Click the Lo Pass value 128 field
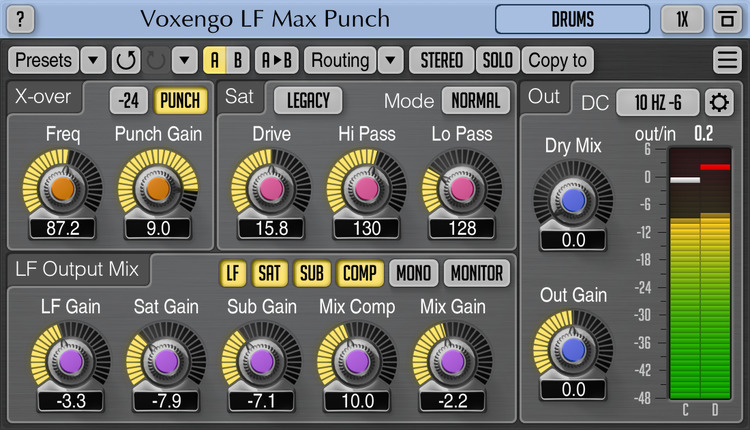 pos(462,229)
